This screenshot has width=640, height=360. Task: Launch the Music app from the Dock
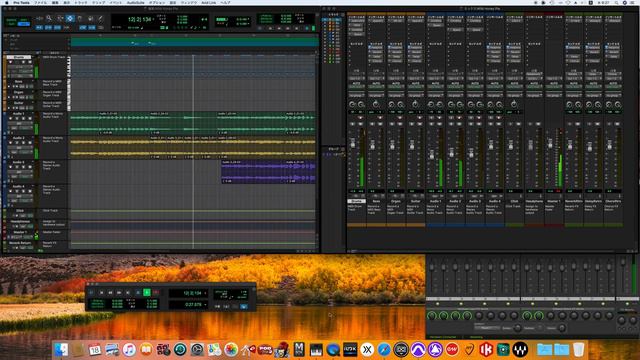pyautogui.click(x=129, y=349)
